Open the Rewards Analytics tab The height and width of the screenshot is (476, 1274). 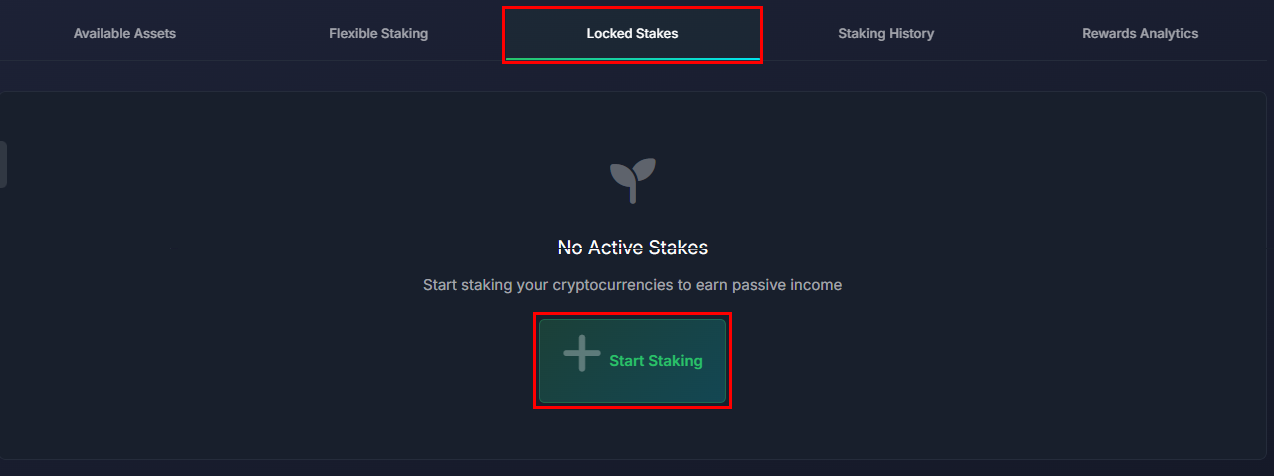[1139, 34]
